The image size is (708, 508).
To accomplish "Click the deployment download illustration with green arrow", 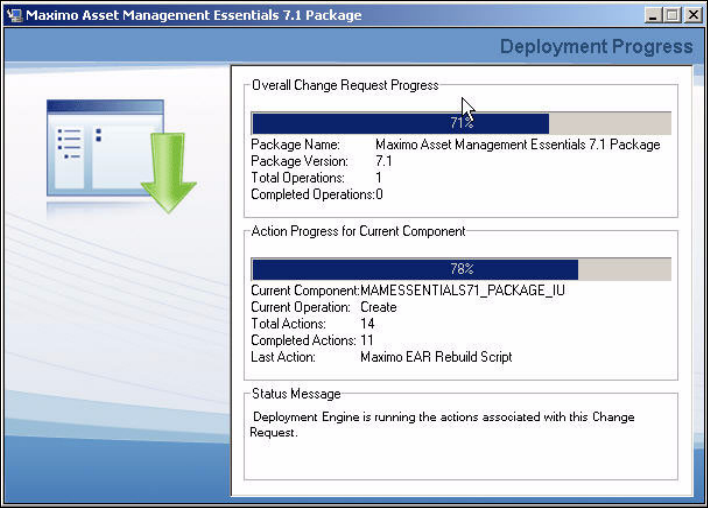I will tap(121, 156).
